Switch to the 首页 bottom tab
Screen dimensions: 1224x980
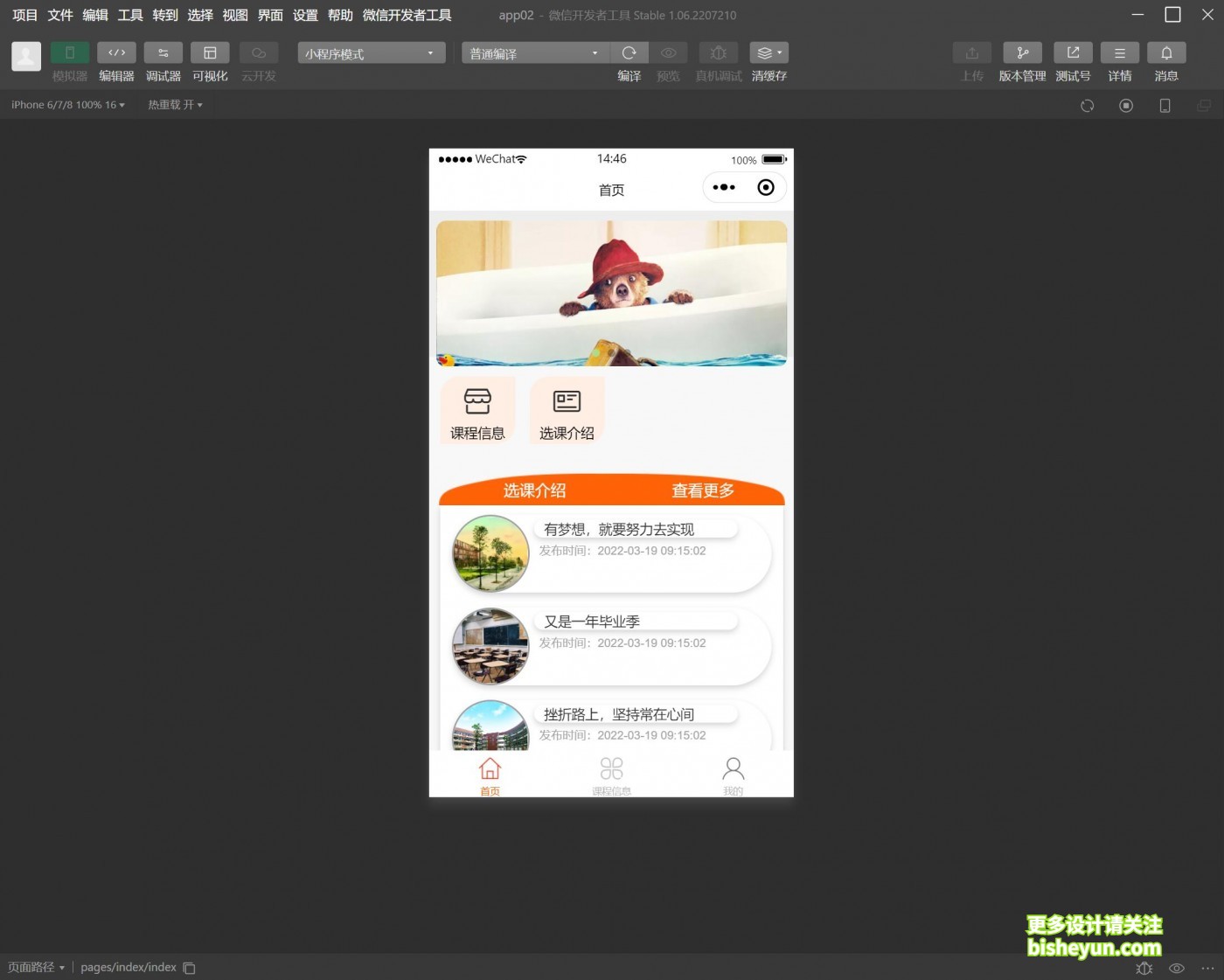click(x=490, y=775)
